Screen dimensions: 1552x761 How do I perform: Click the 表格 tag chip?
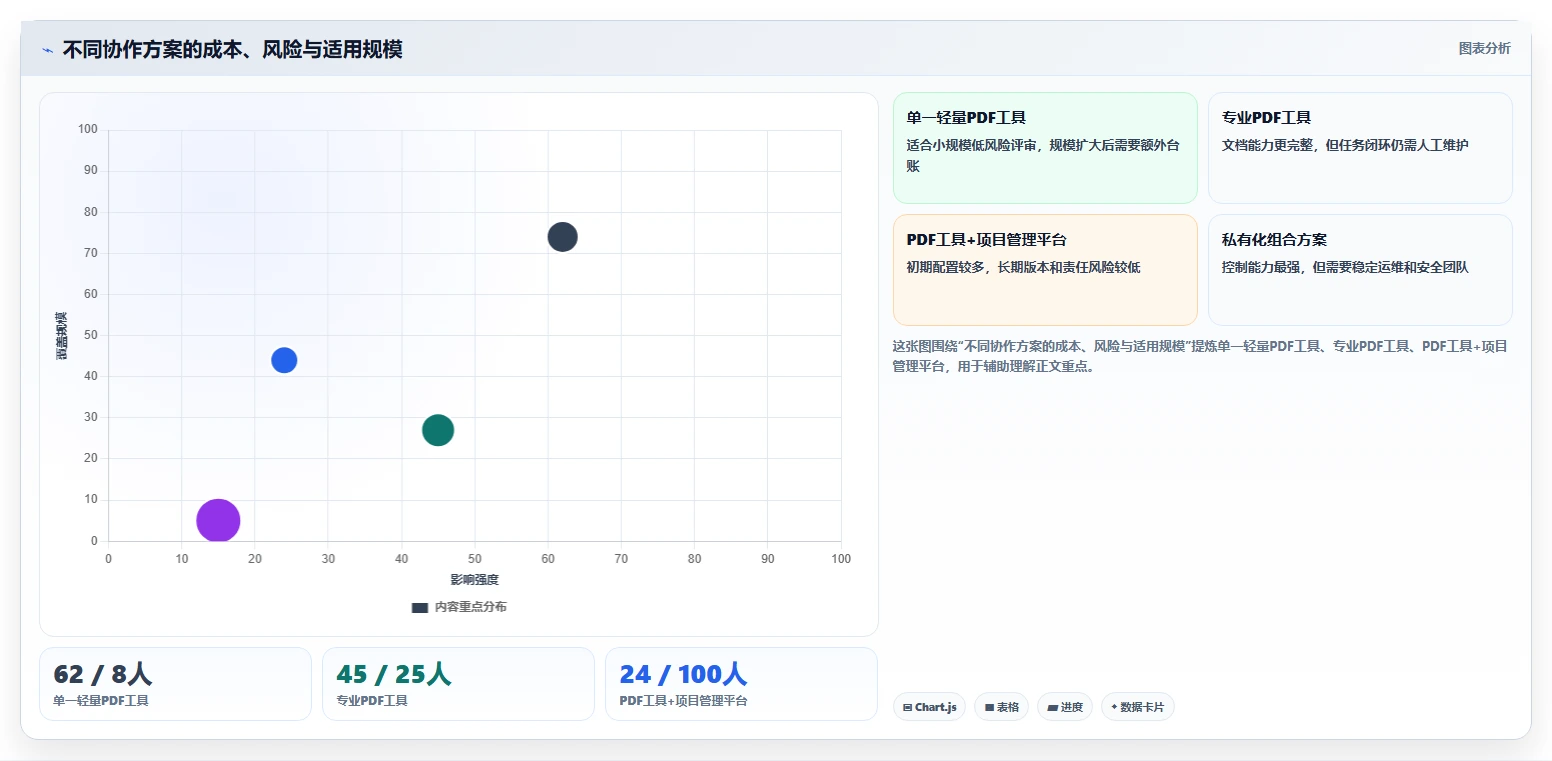1001,707
